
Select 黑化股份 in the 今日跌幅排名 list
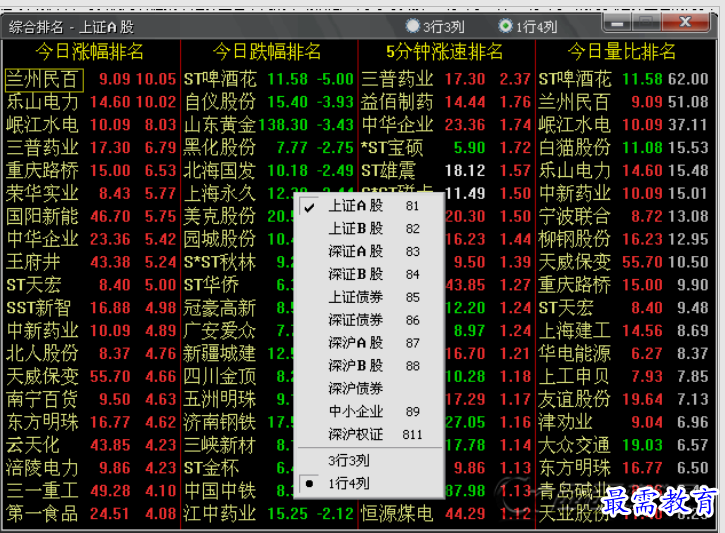pos(220,148)
